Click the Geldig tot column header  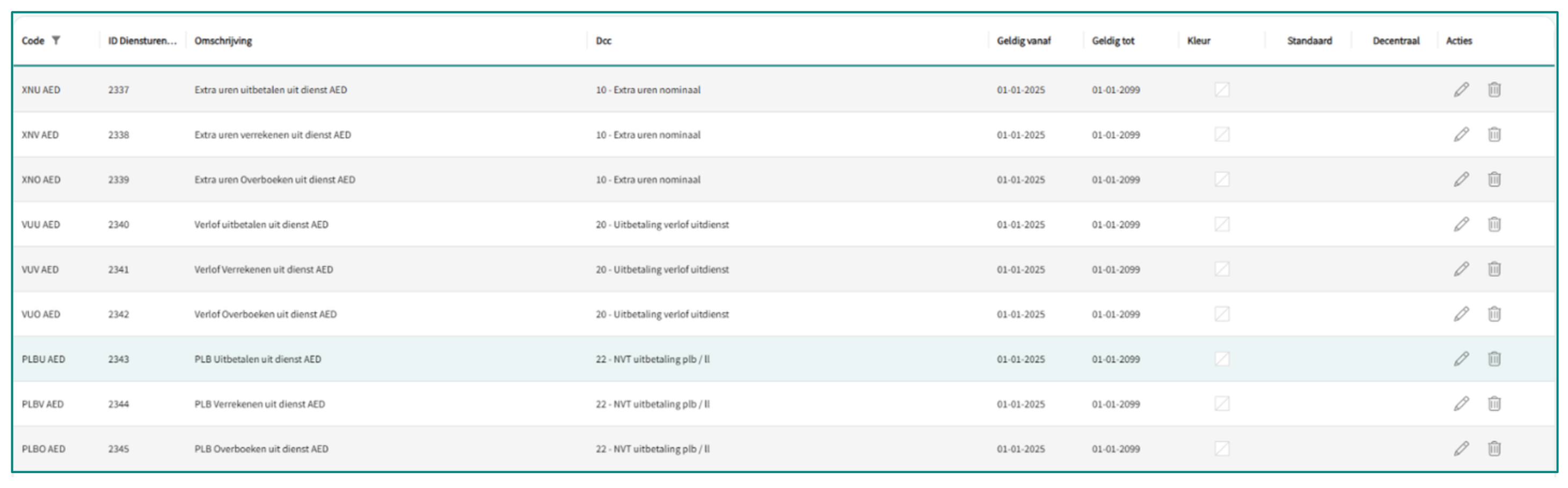point(1113,41)
